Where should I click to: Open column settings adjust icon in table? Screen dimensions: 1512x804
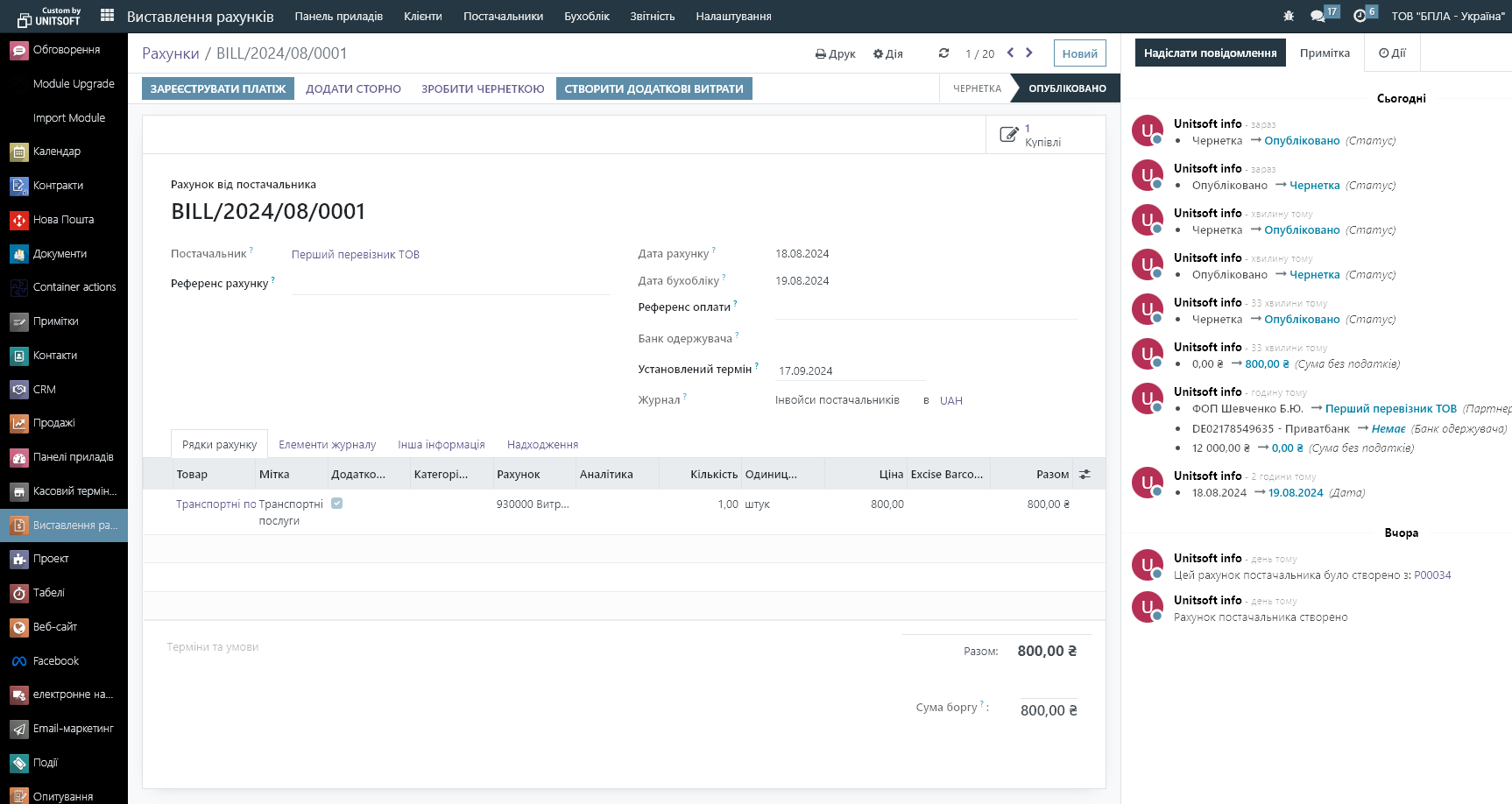(1085, 474)
